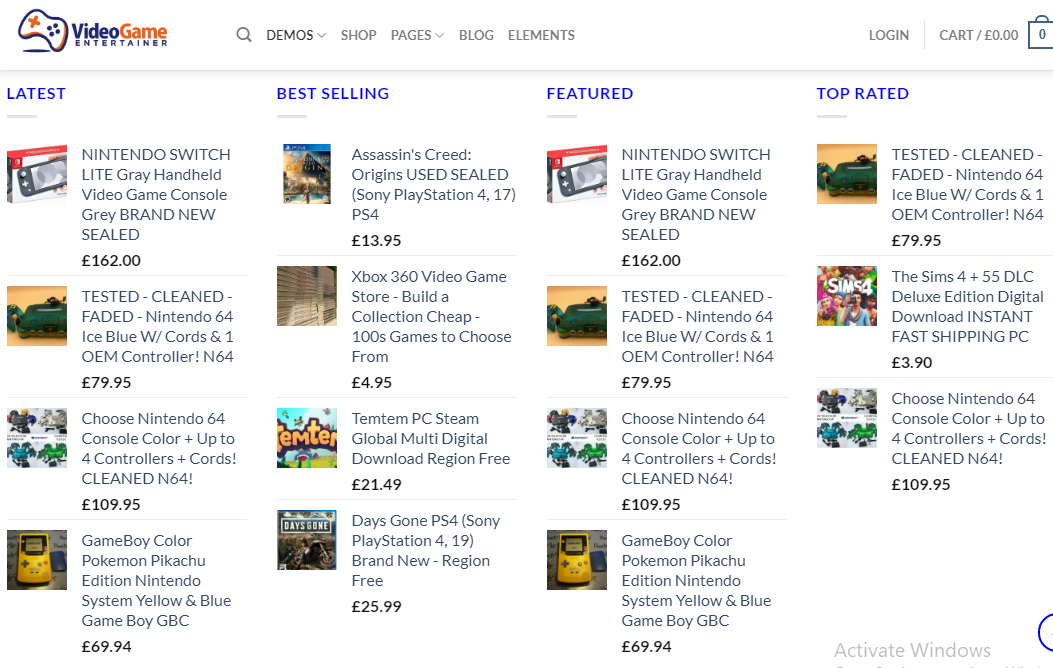Open GameBoy Color Pokemon Pikachu title under Latest
Image resolution: width=1053 pixels, height=668 pixels.
pos(156,581)
